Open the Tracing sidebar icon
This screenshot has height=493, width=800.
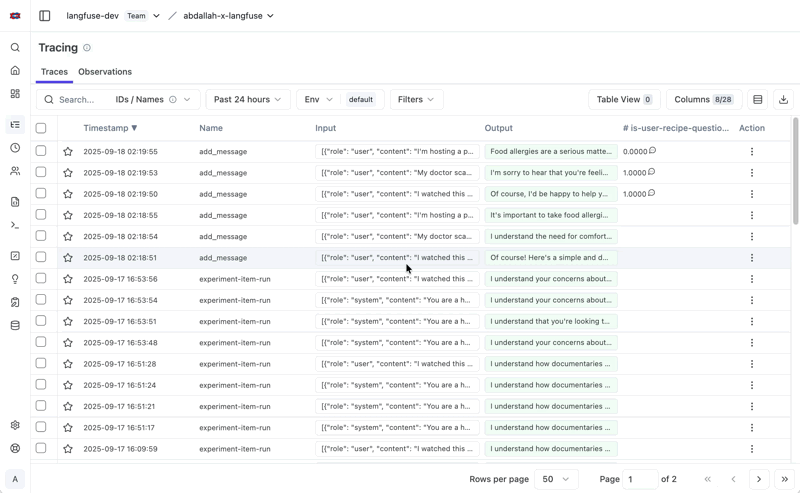[15, 125]
